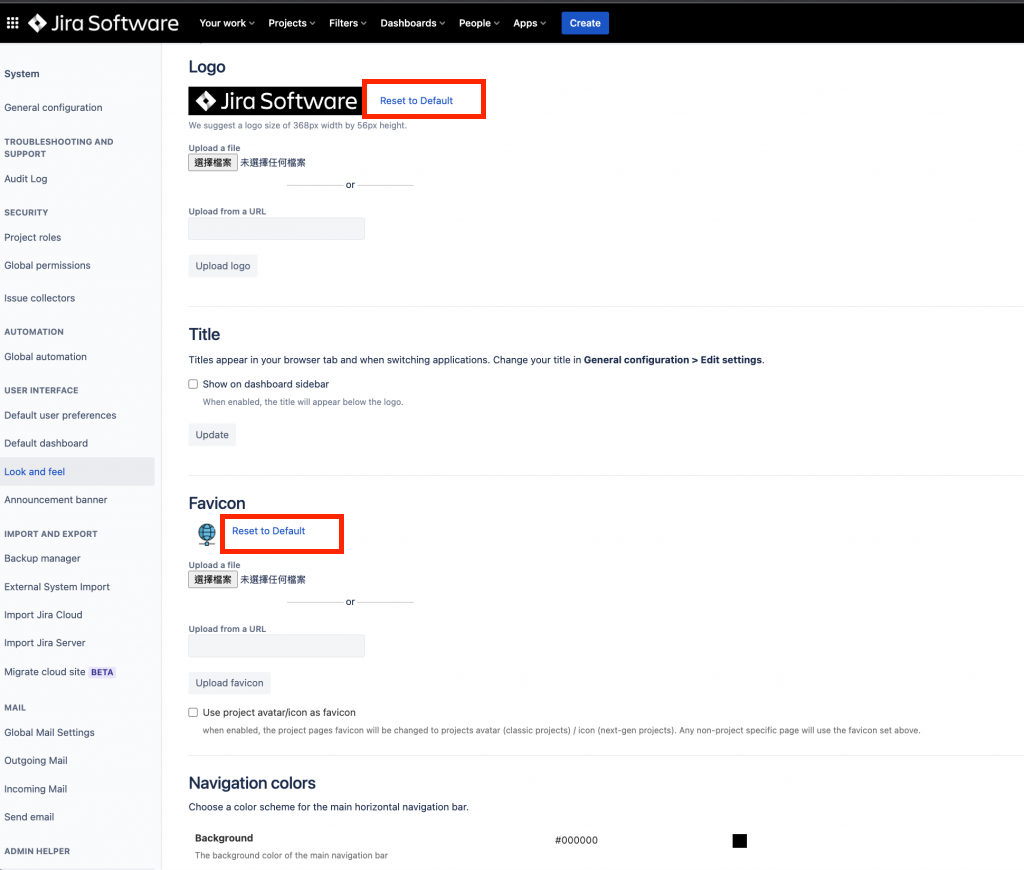Expand the Apps menu
The height and width of the screenshot is (870, 1024).
tap(529, 24)
